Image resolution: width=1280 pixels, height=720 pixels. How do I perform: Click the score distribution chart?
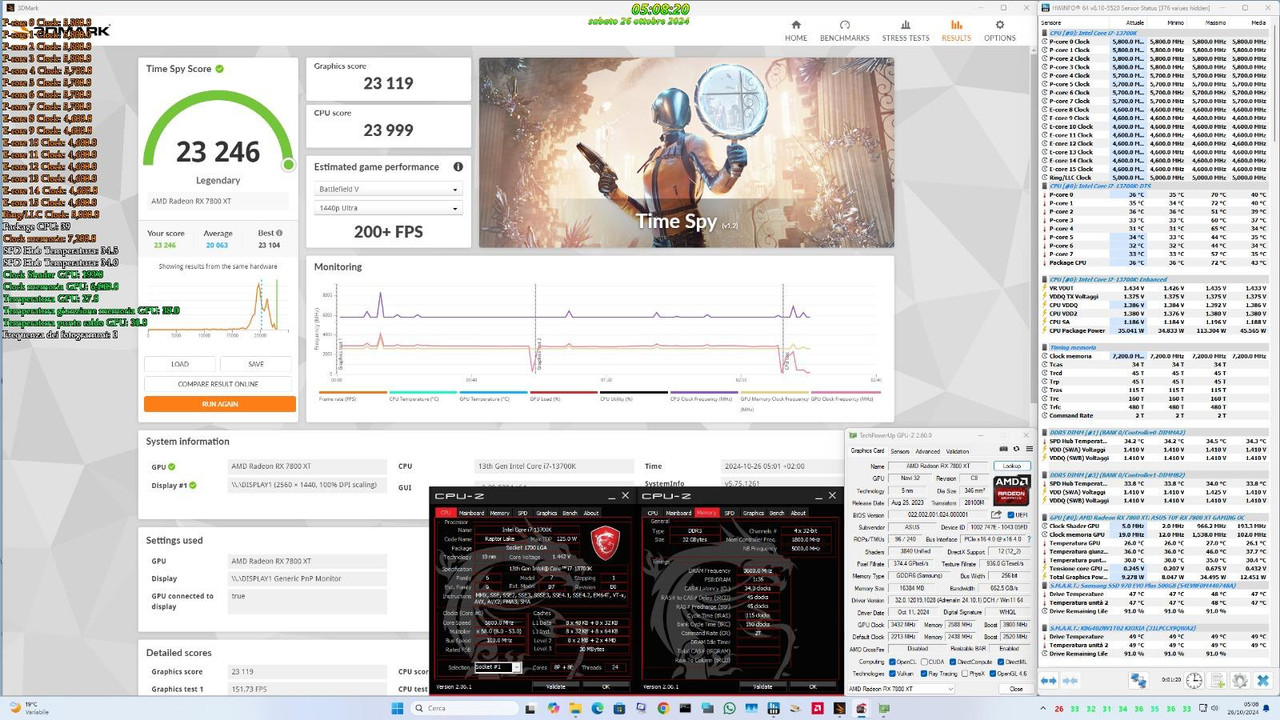[x=219, y=308]
